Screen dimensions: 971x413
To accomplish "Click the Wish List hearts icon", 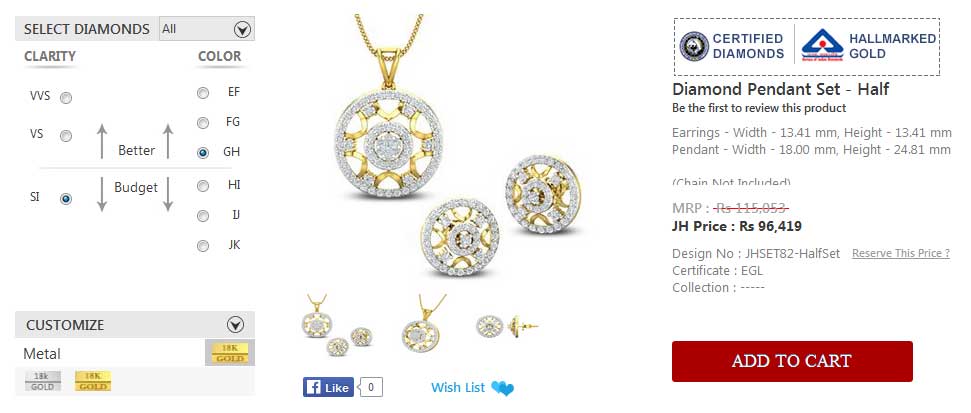I will [502, 388].
